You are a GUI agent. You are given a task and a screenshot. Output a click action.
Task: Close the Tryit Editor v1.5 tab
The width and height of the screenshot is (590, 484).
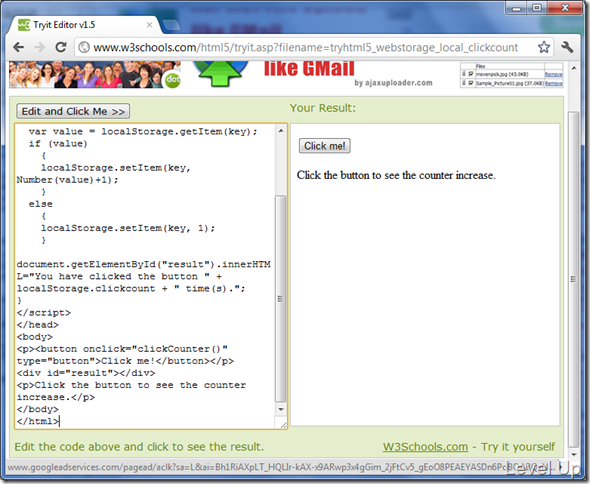(x=149, y=25)
